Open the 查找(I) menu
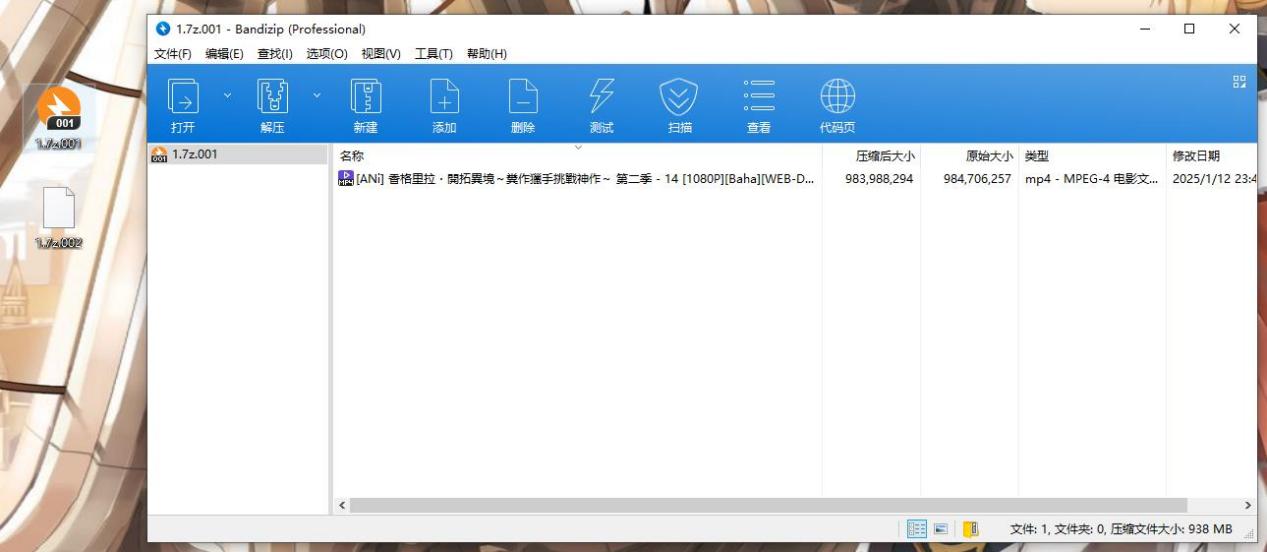Image resolution: width=1267 pixels, height=552 pixels. point(275,54)
